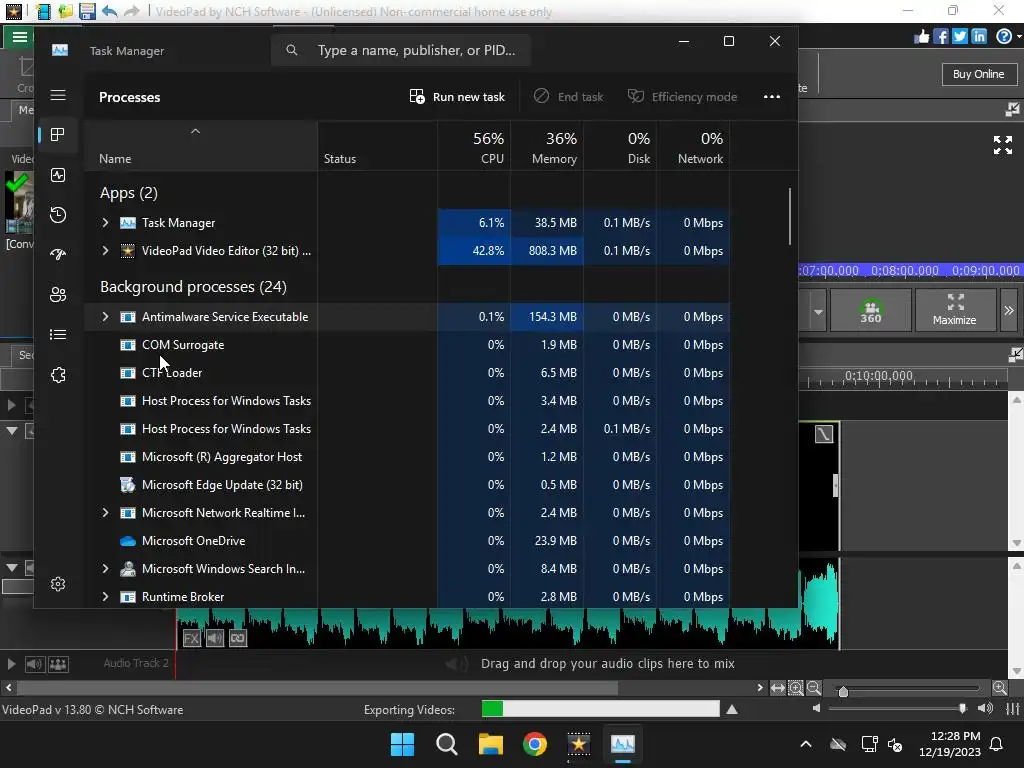1024x768 pixels.
Task: Open the VideoPad help question mark icon
Action: coord(1004,37)
